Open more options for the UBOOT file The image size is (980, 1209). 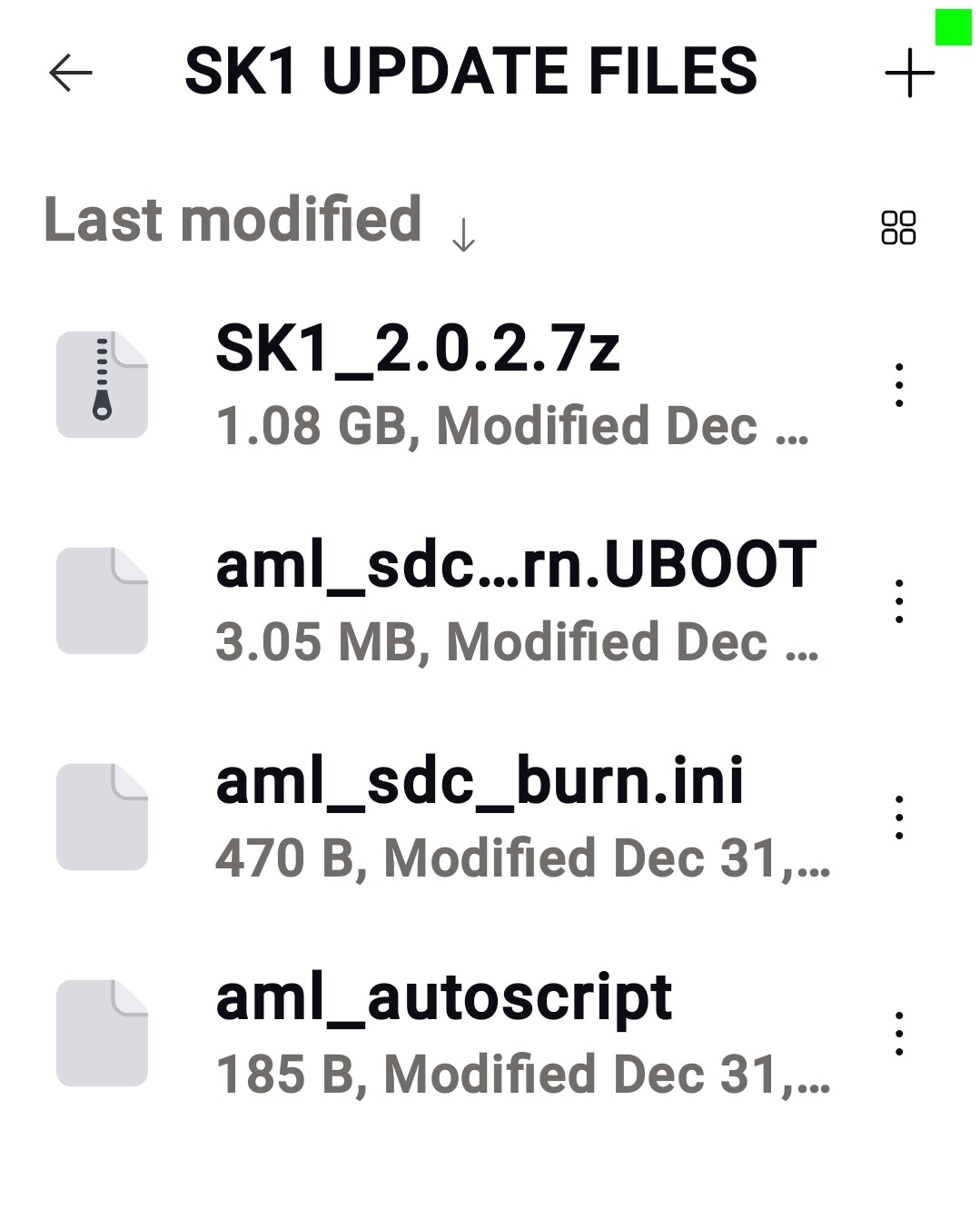[x=898, y=601]
